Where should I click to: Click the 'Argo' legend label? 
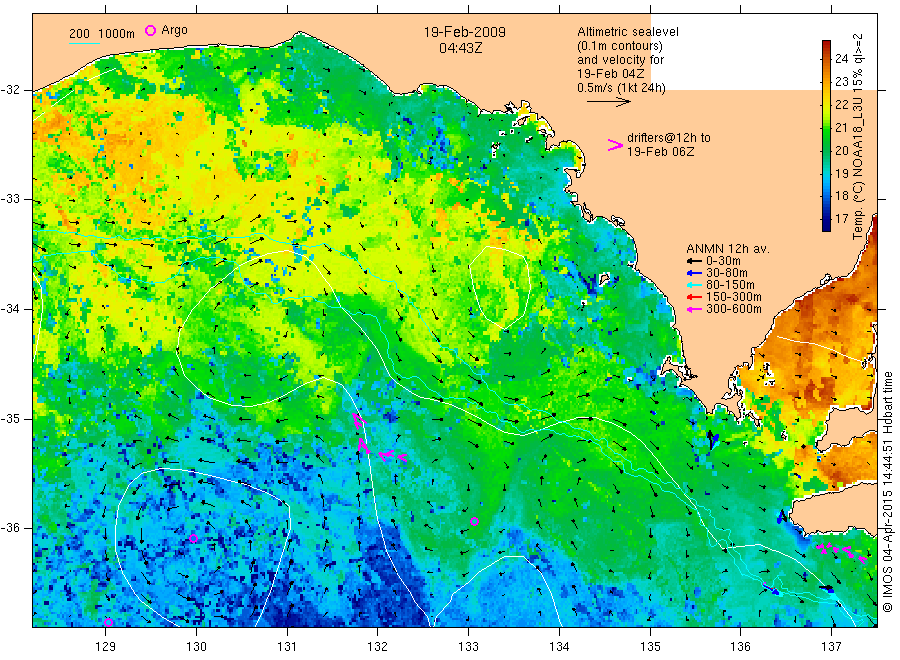coord(174,30)
